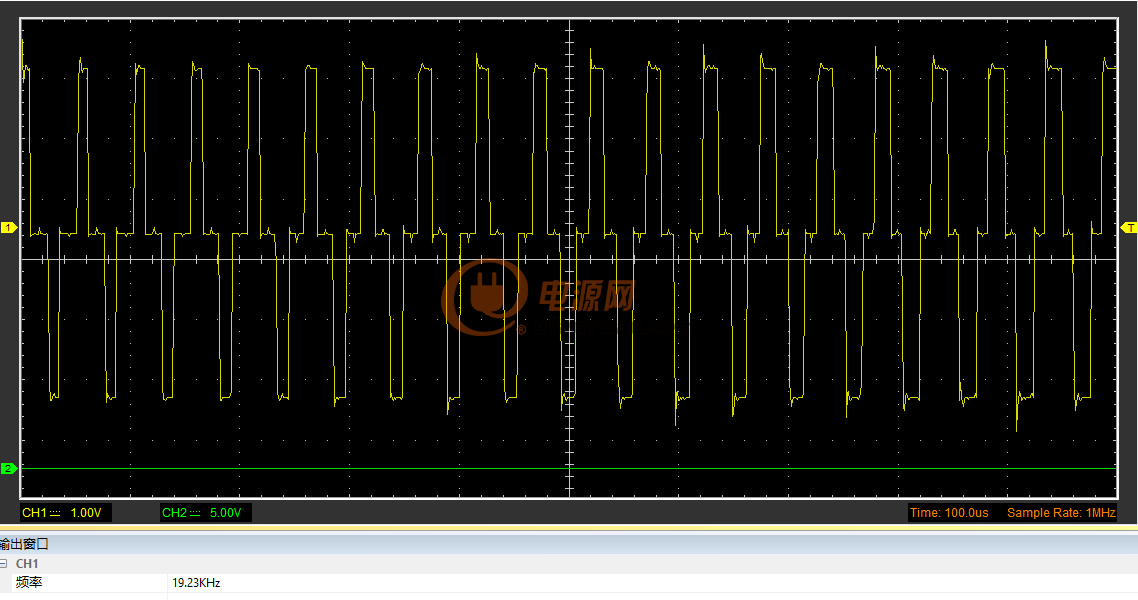
Task: Select the CH2 ground level marker
Action: coord(9,469)
